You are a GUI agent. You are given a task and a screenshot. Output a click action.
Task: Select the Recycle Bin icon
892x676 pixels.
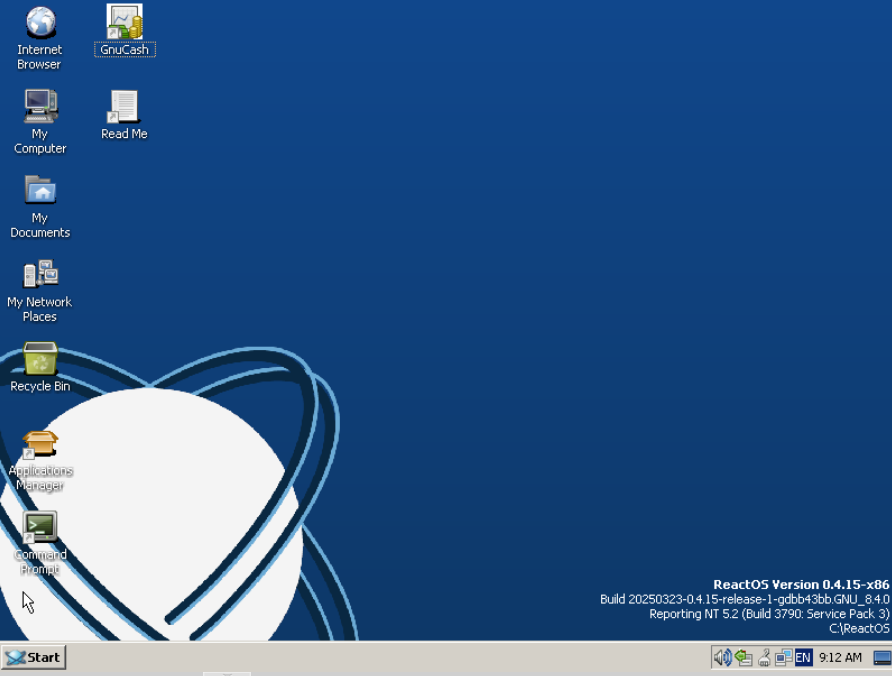pos(40,360)
